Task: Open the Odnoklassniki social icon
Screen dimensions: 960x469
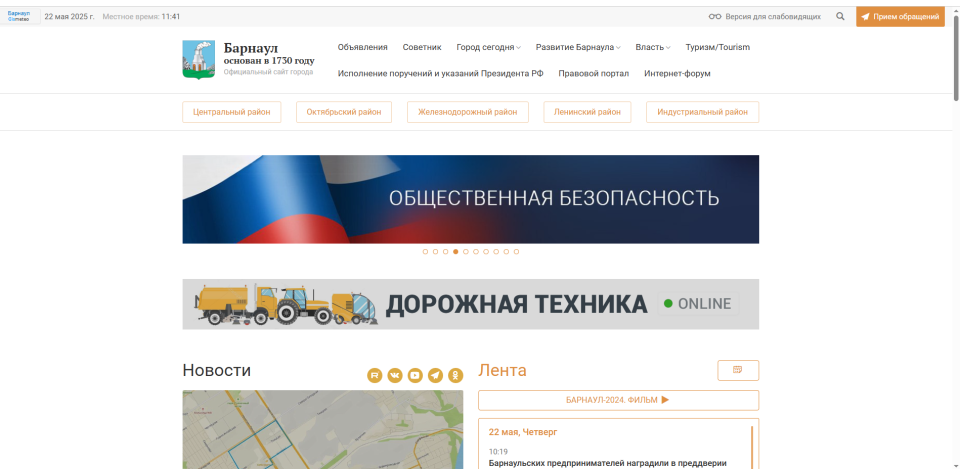Action: pos(455,375)
